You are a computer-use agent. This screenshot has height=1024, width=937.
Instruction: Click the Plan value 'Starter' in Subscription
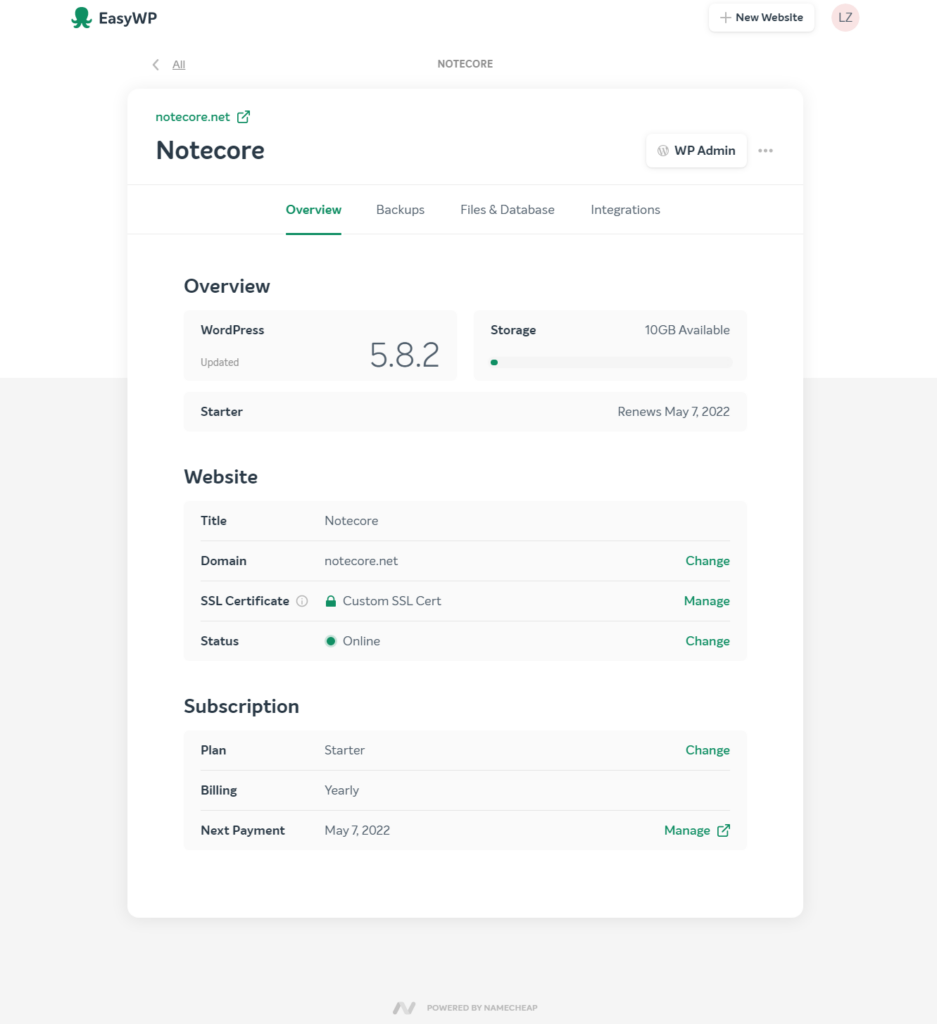tap(345, 750)
